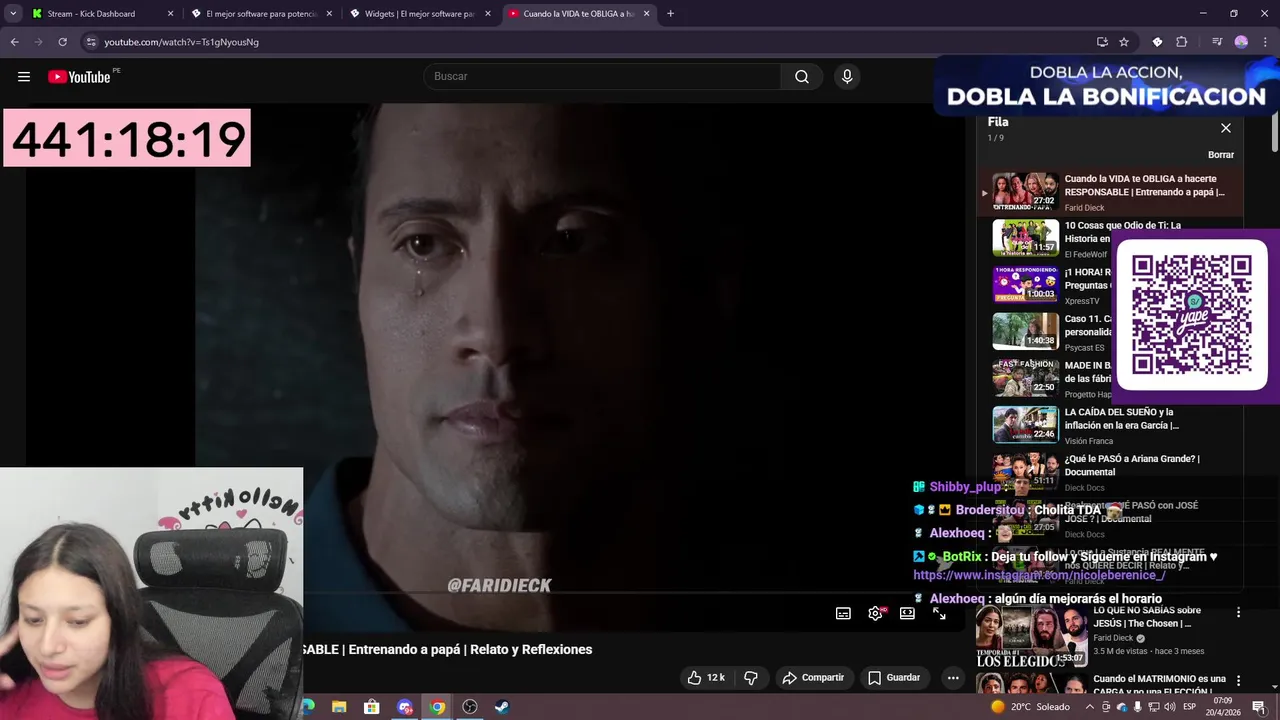
Task: Switch to Stream - Kick Dashboard tab
Action: [101, 14]
